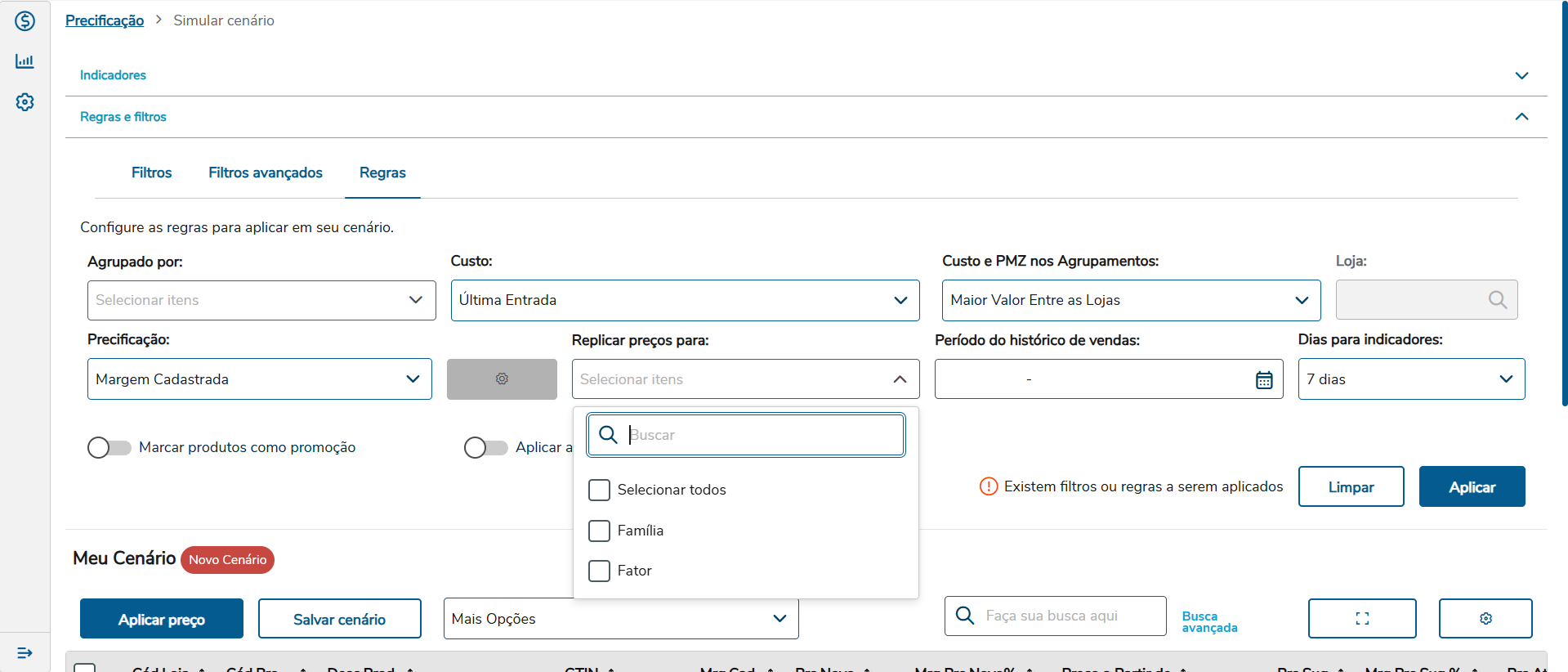
Task: Expand sidebar with bottom arrow icon
Action: click(25, 652)
